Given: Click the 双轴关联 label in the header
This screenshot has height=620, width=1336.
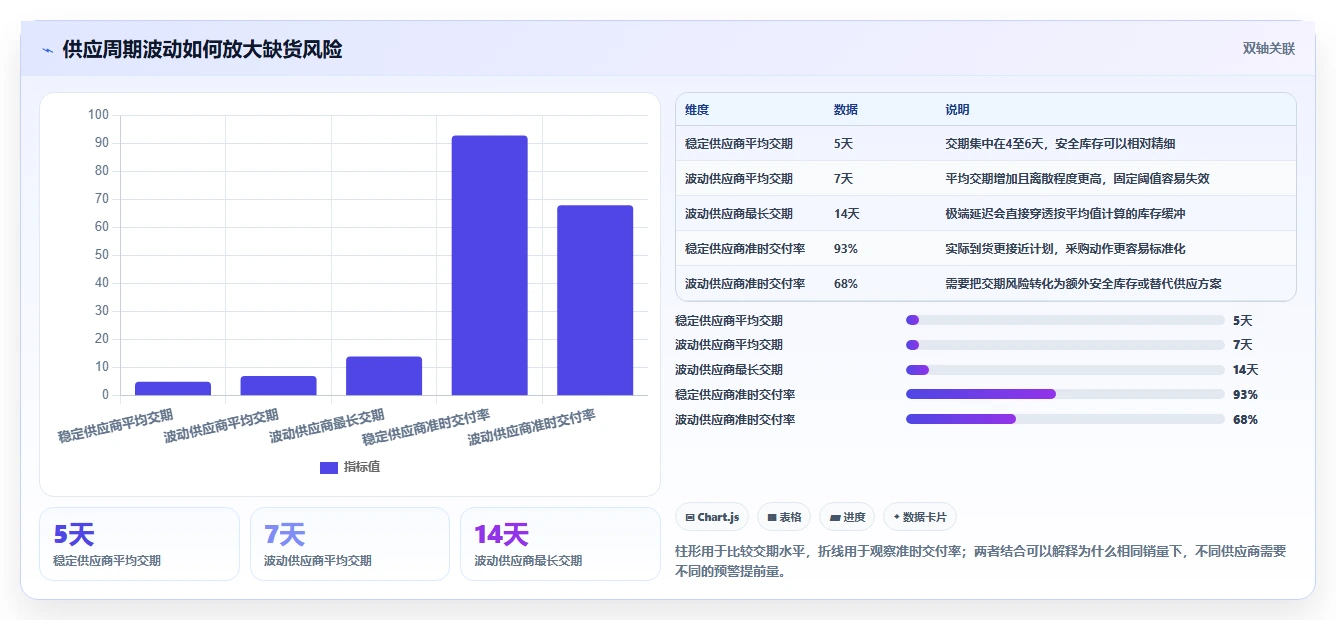Looking at the screenshot, I should pyautogui.click(x=1268, y=49).
